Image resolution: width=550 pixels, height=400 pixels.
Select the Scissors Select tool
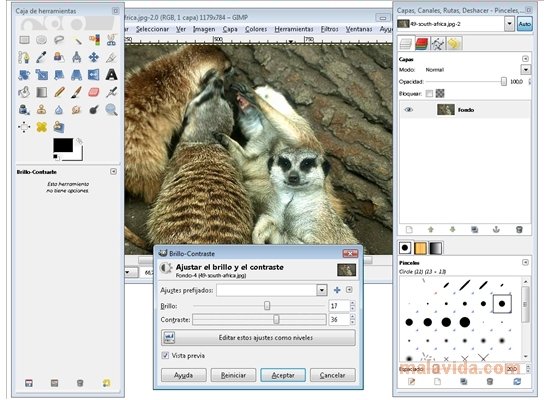click(x=111, y=40)
